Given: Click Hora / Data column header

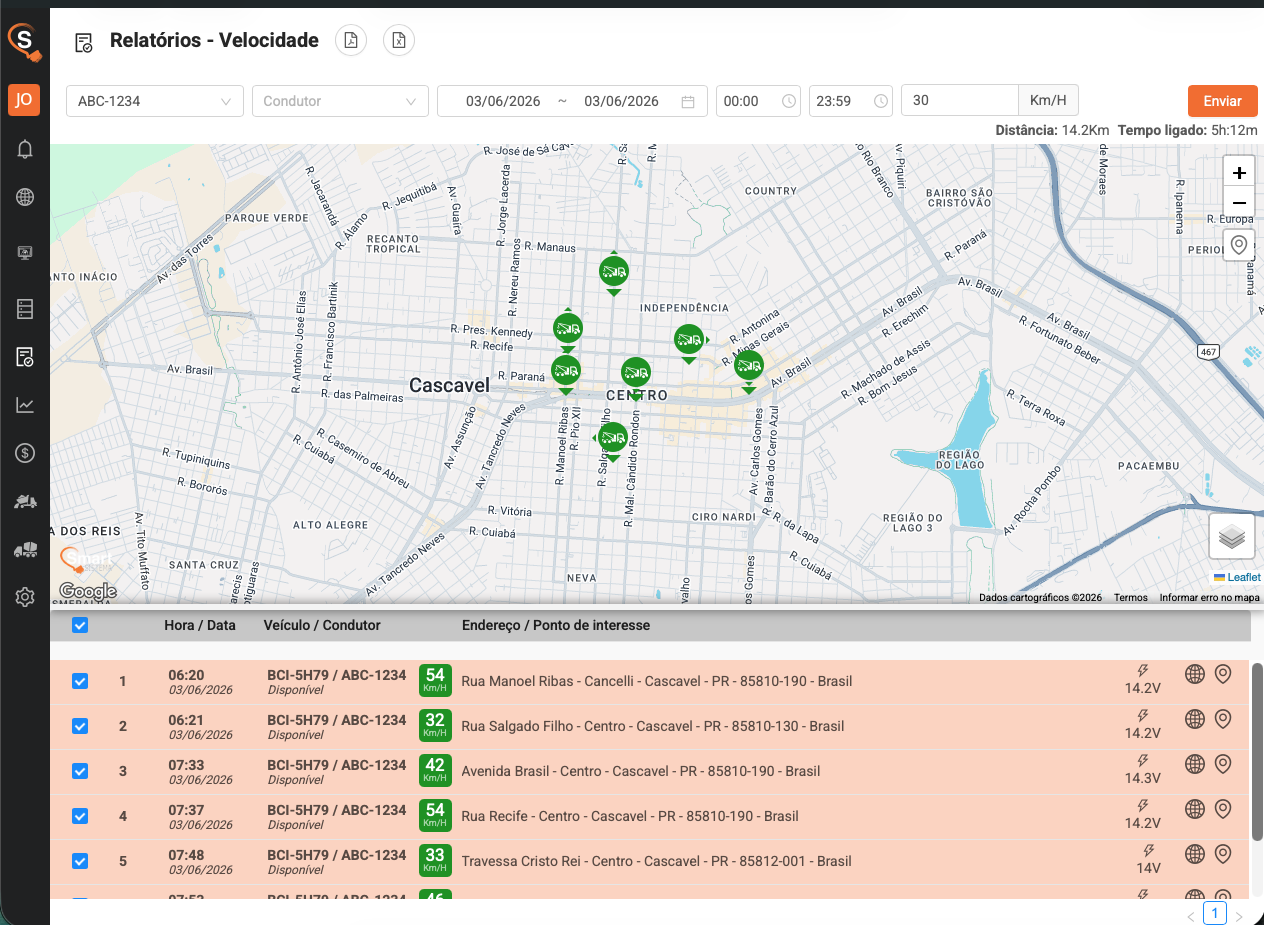Looking at the screenshot, I should coord(200,625).
